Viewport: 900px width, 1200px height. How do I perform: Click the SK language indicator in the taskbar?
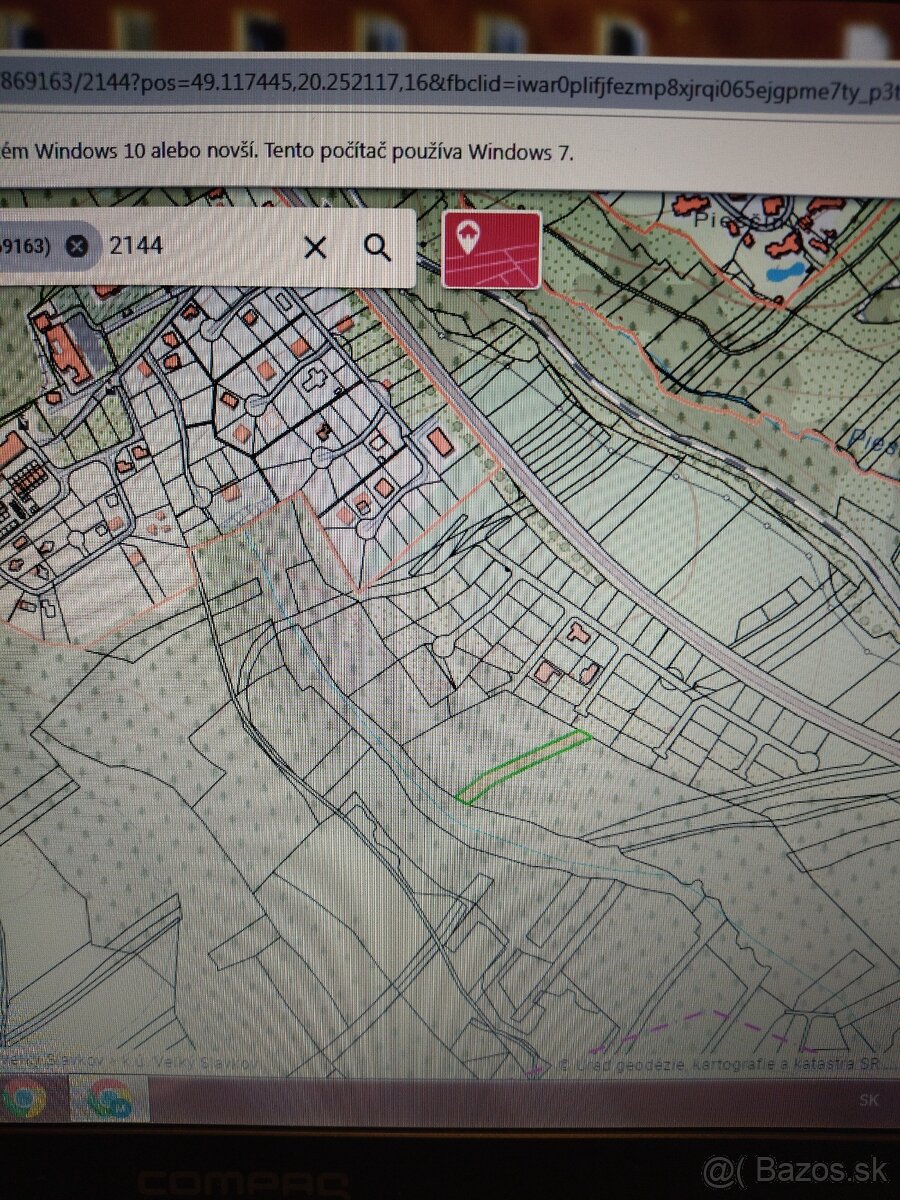[x=869, y=1100]
